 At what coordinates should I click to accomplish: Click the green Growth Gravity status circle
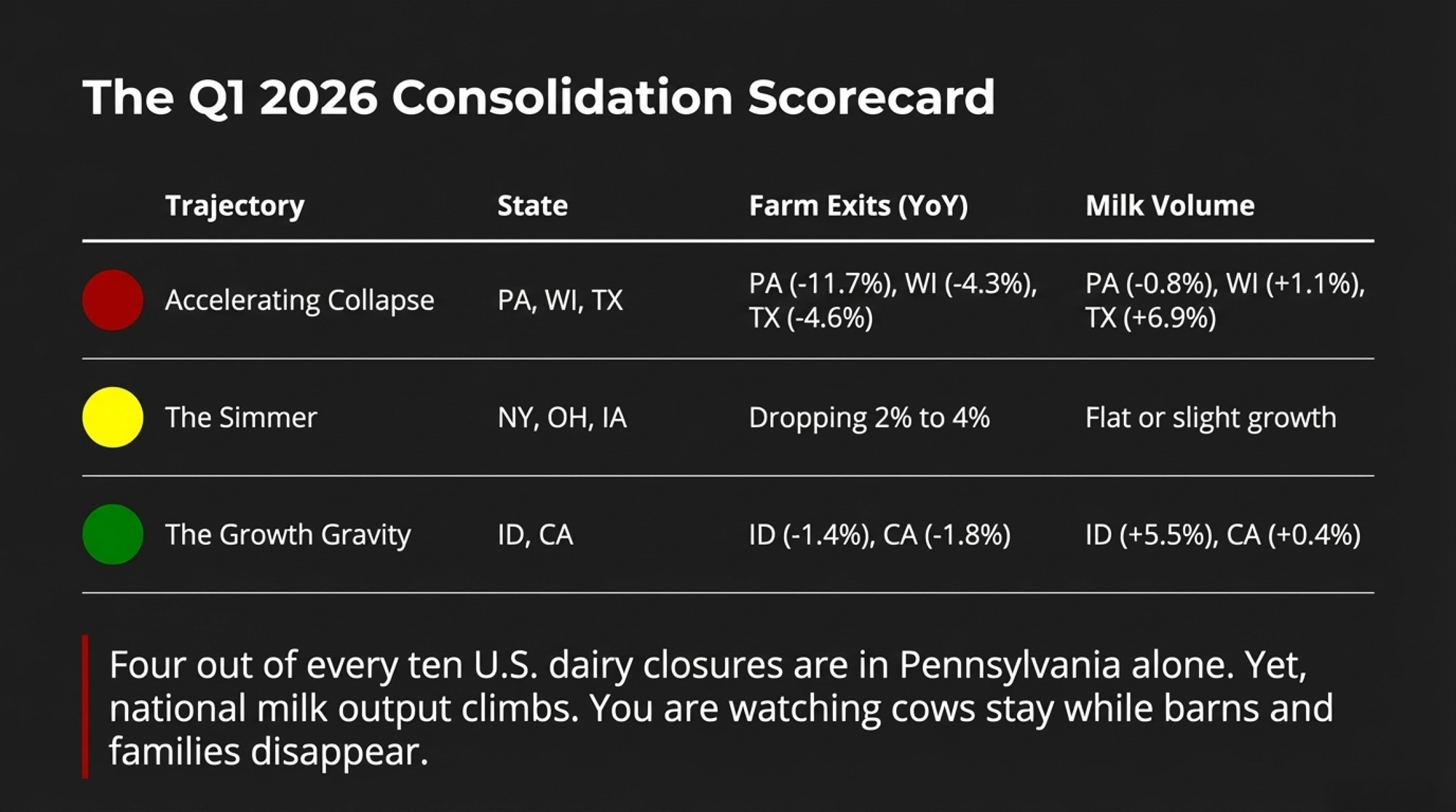coord(112,534)
